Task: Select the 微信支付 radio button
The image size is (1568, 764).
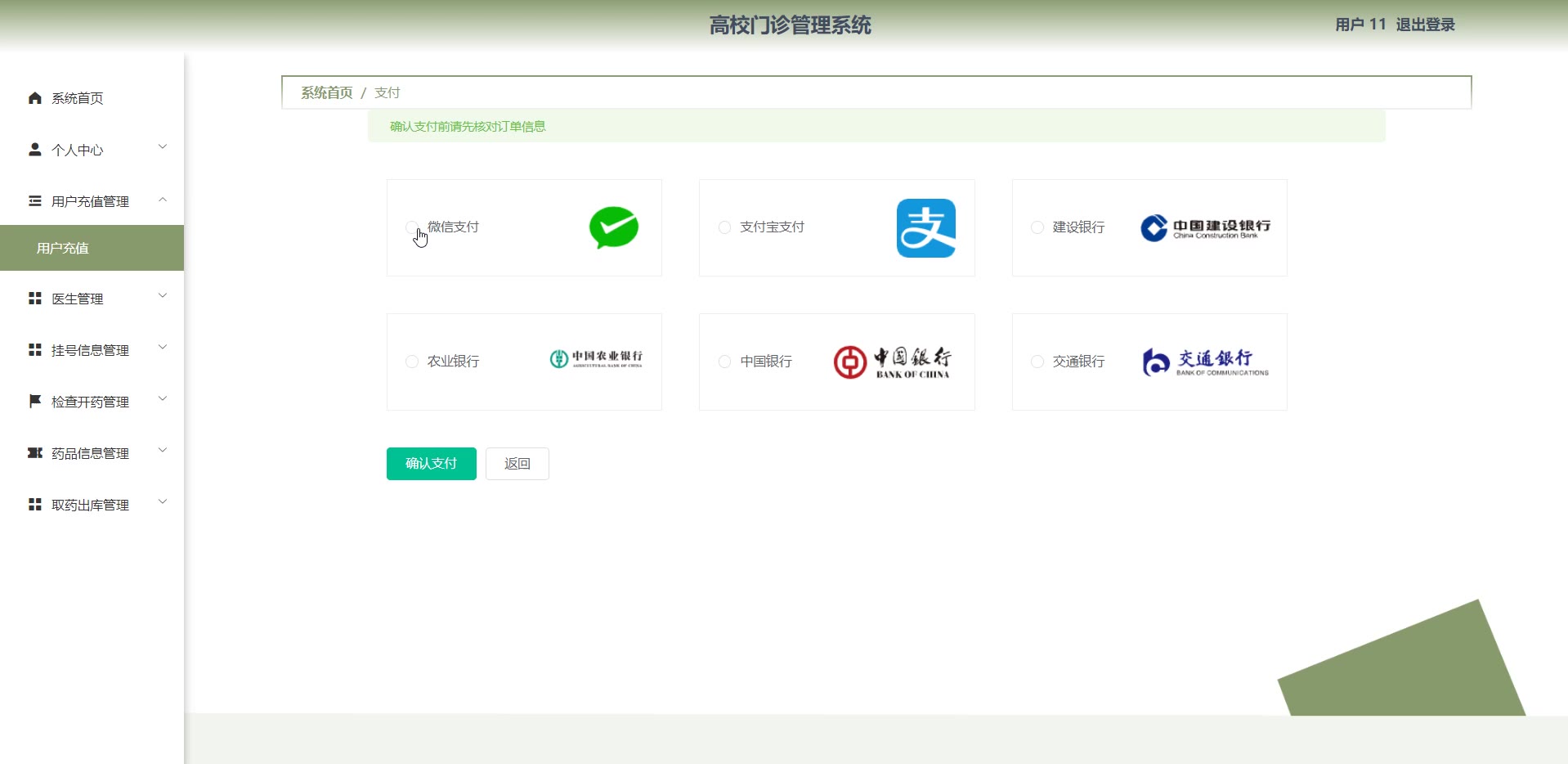Action: 412,227
